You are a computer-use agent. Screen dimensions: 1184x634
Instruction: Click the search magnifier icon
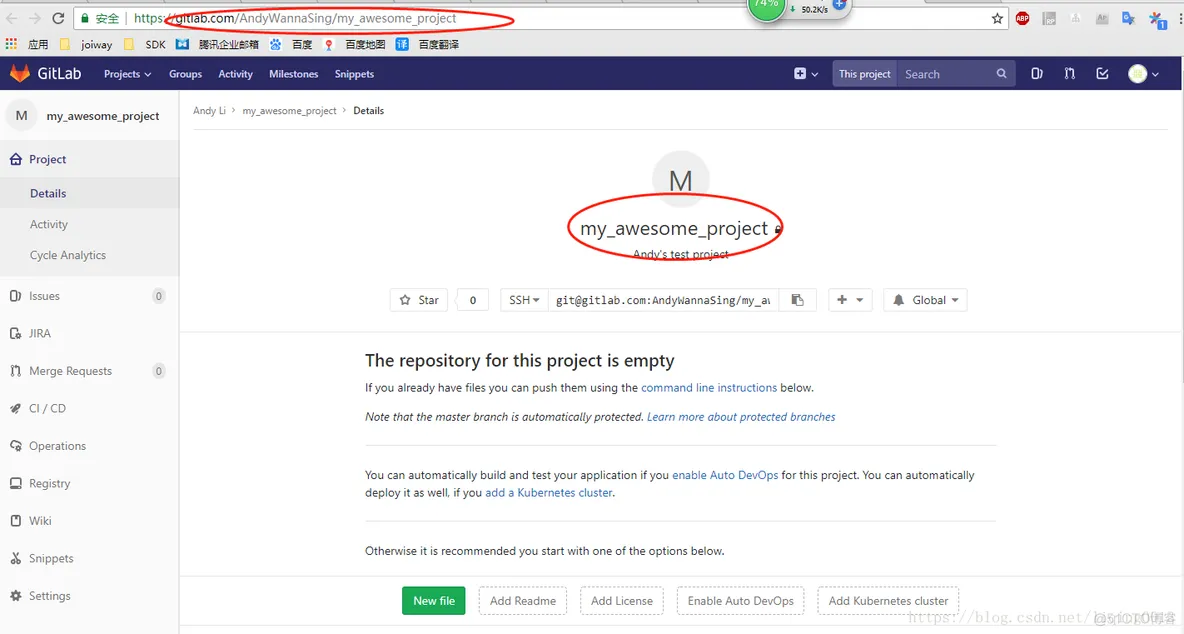pos(1001,74)
